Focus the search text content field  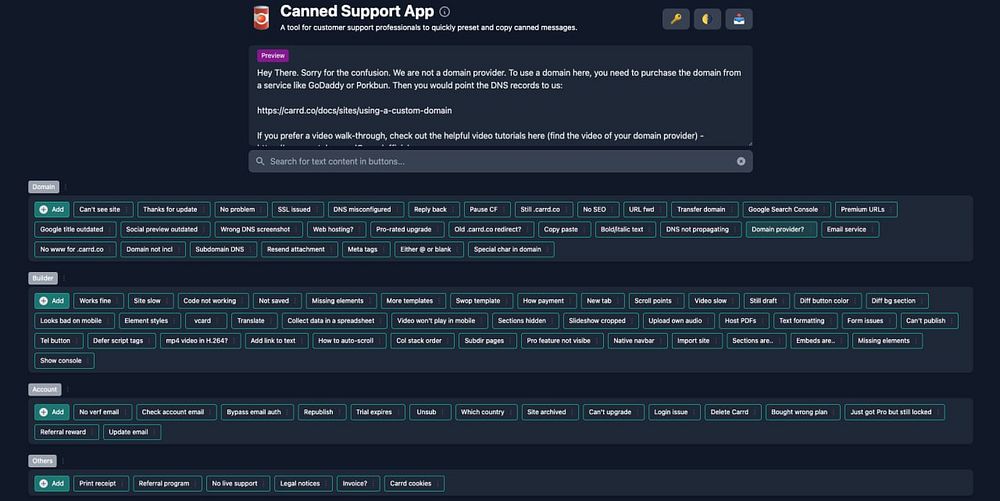point(501,161)
